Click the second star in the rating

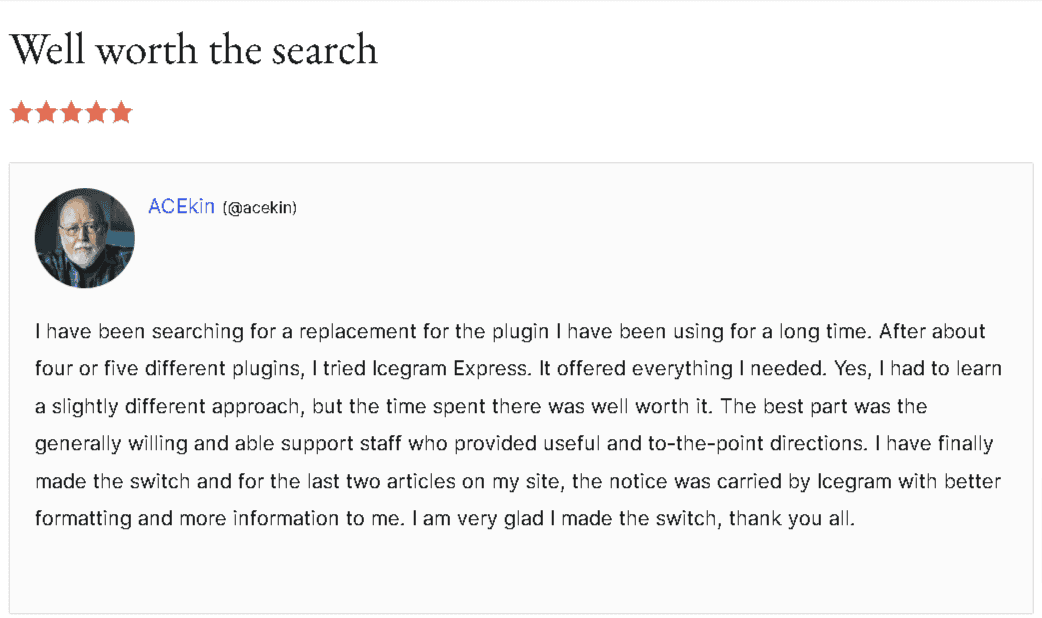point(46,112)
